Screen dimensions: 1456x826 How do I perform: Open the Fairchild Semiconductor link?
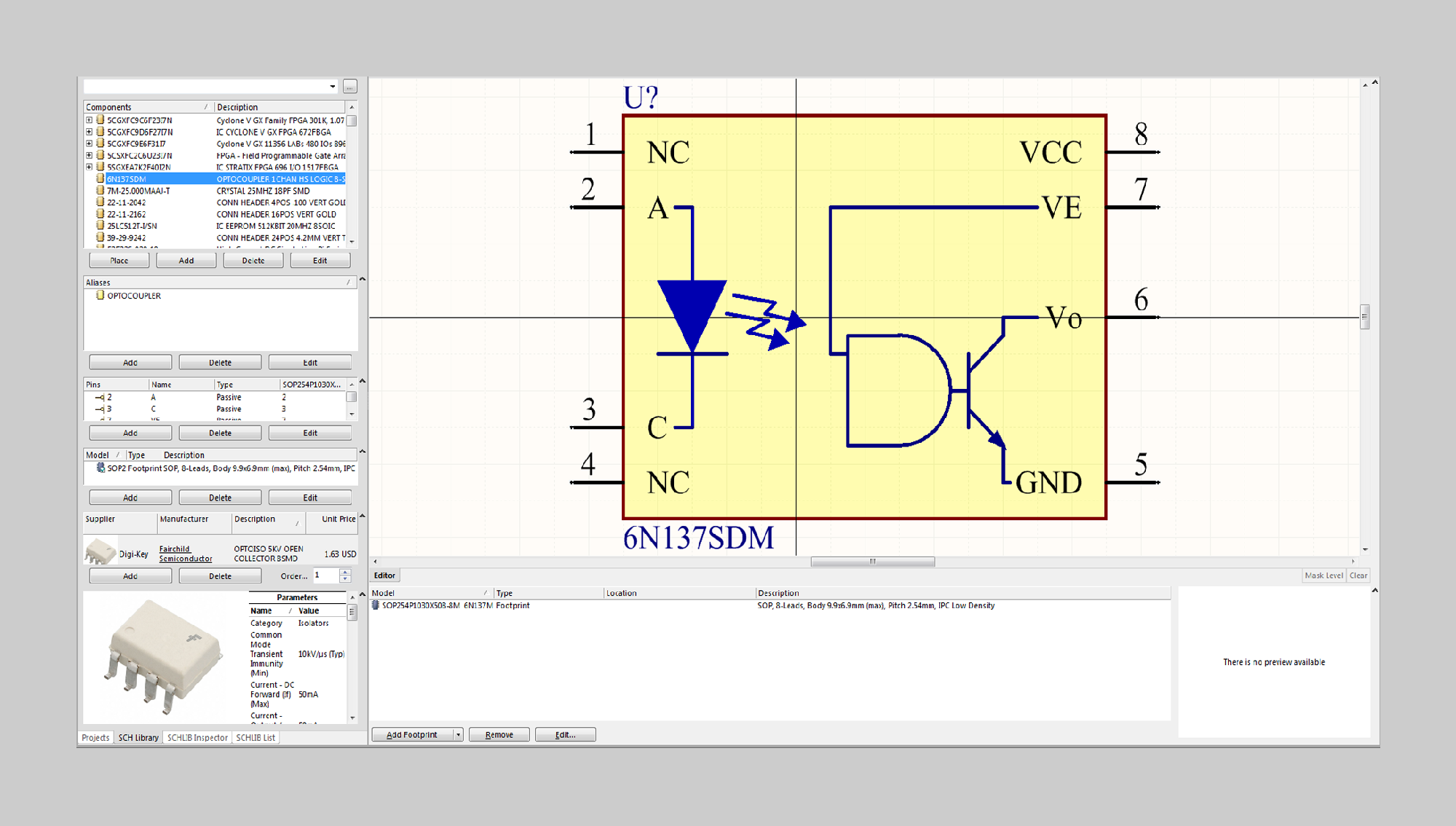click(186, 554)
